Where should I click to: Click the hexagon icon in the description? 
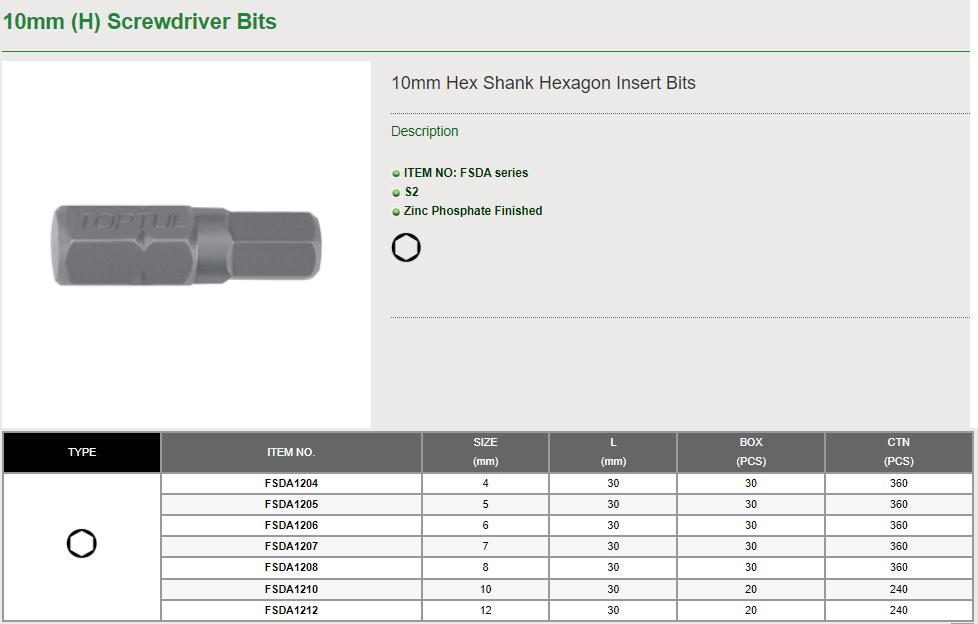coord(406,248)
